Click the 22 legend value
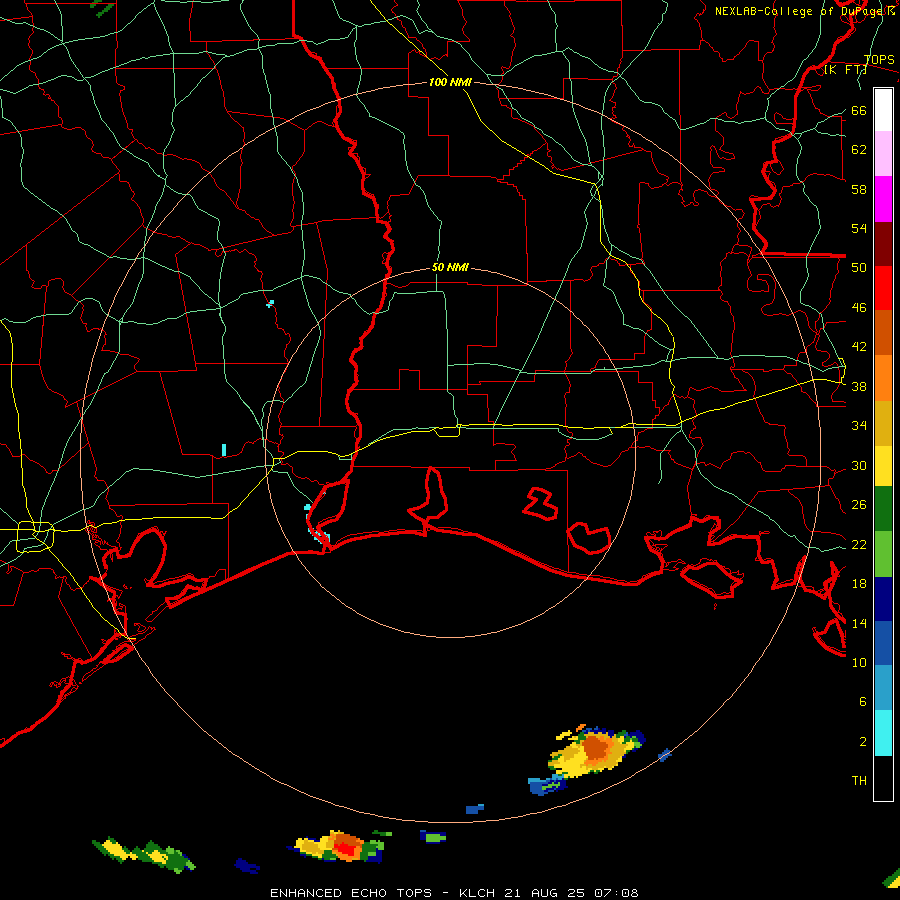 [859, 545]
